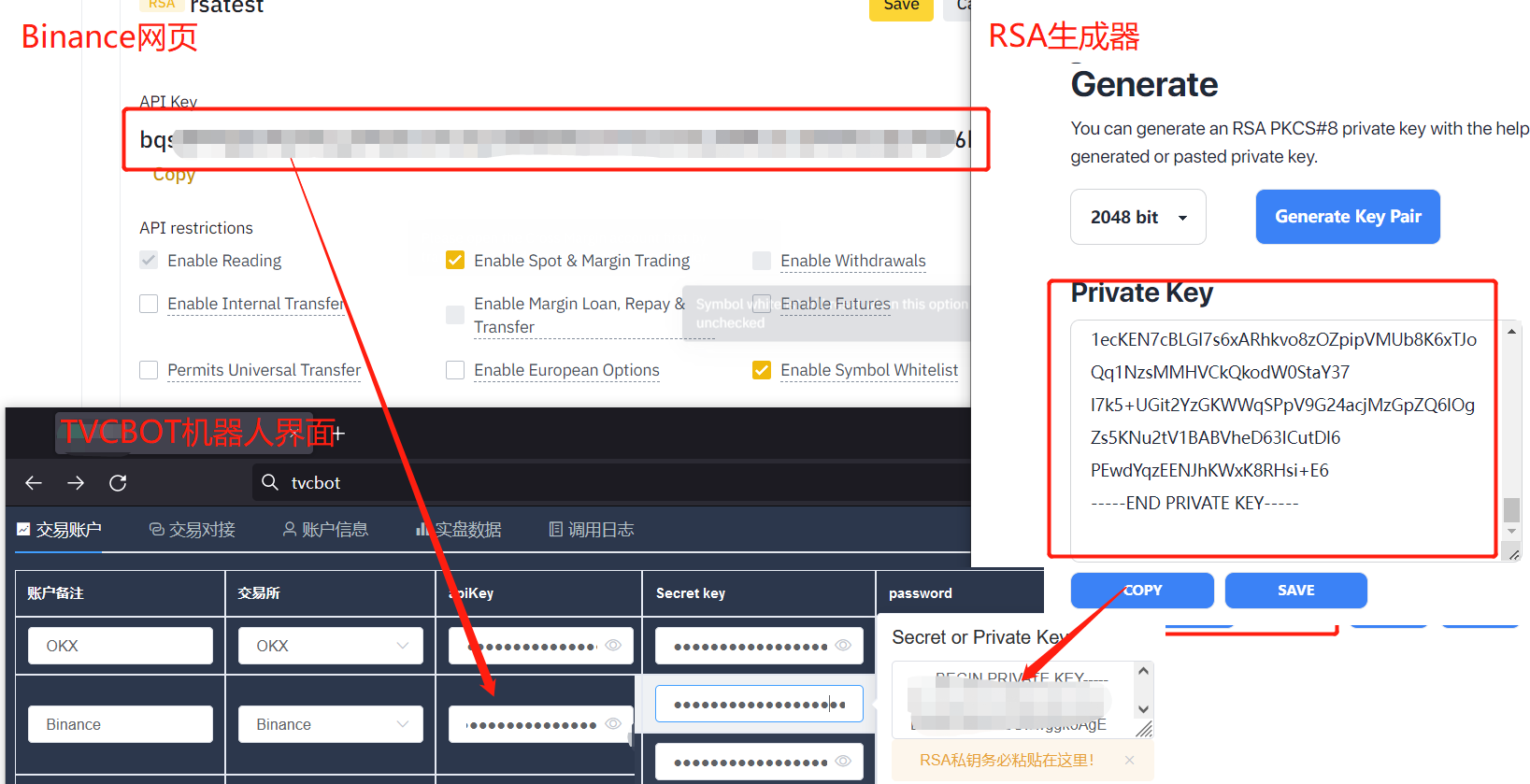Open a new browser tab with plus
The height and width of the screenshot is (784, 1530).
(x=338, y=433)
